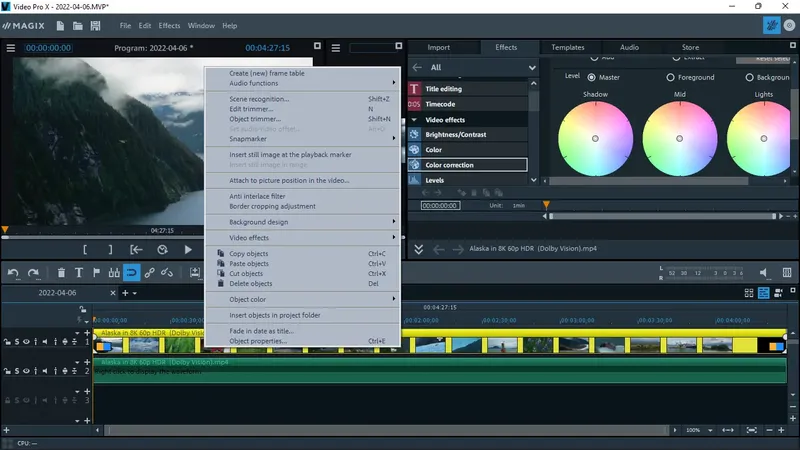Open the Levels effect
The width and height of the screenshot is (800, 450).
coord(467,180)
